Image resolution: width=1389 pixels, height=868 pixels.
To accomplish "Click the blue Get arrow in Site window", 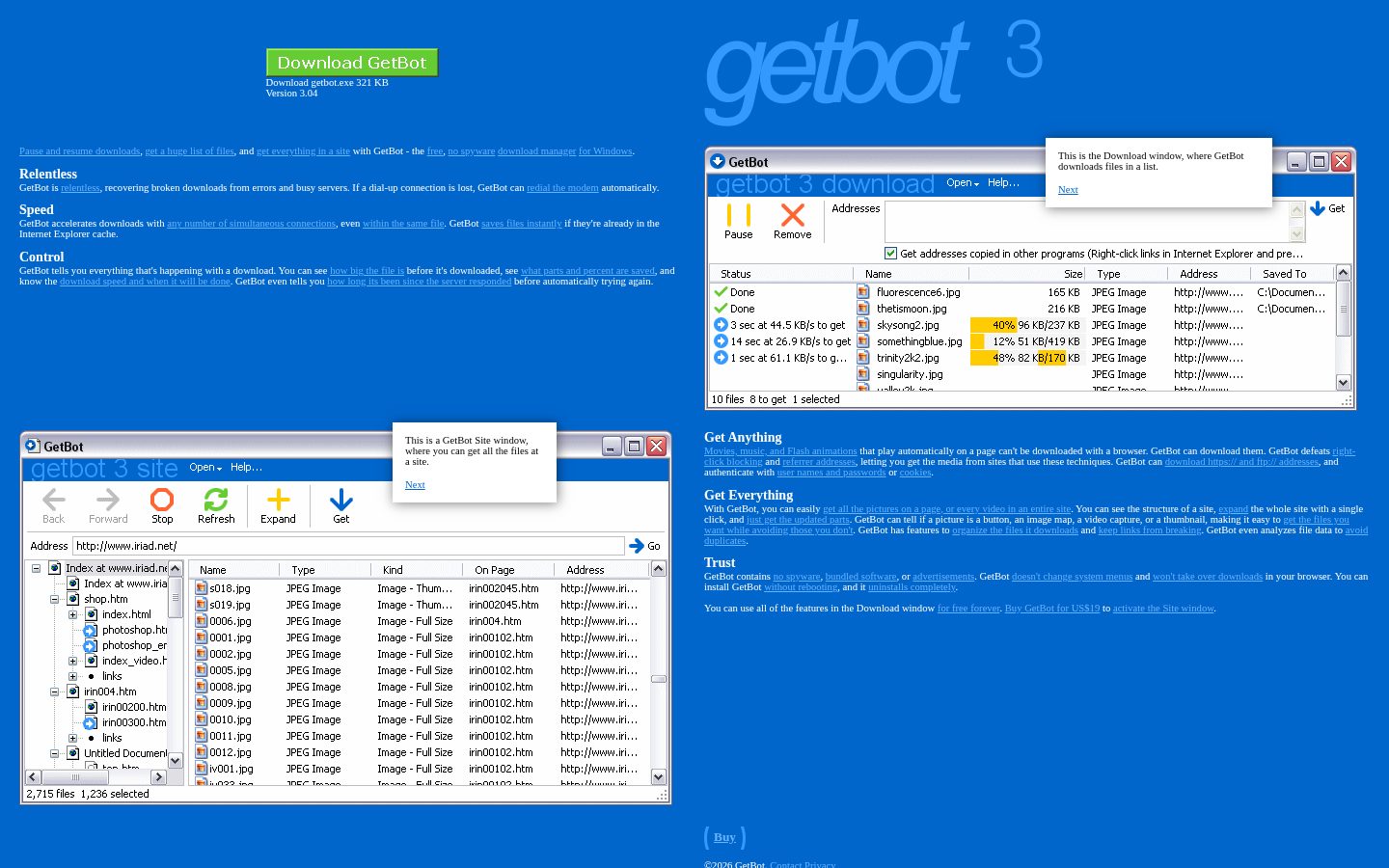I will click(341, 500).
